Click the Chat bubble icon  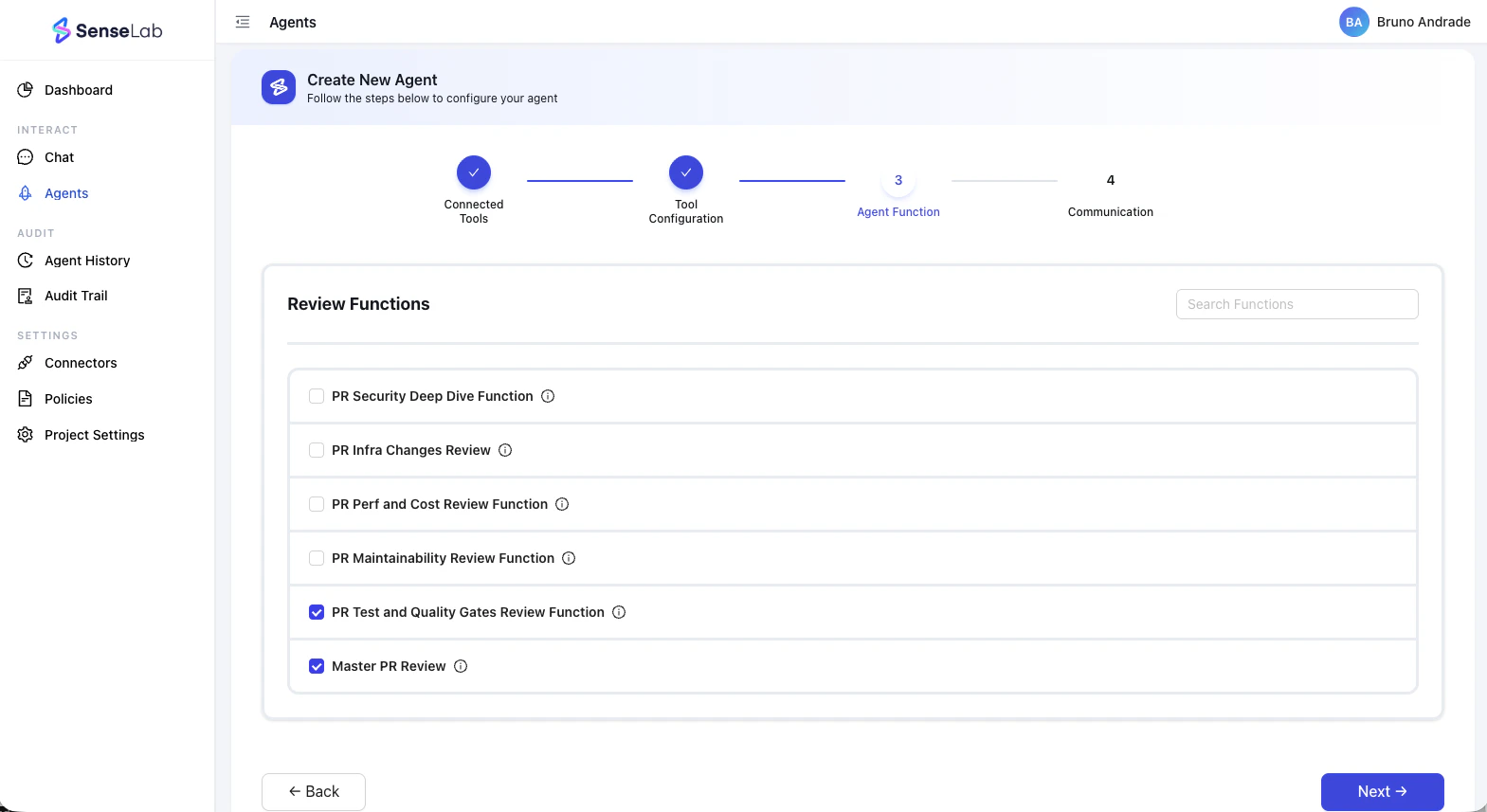point(26,157)
